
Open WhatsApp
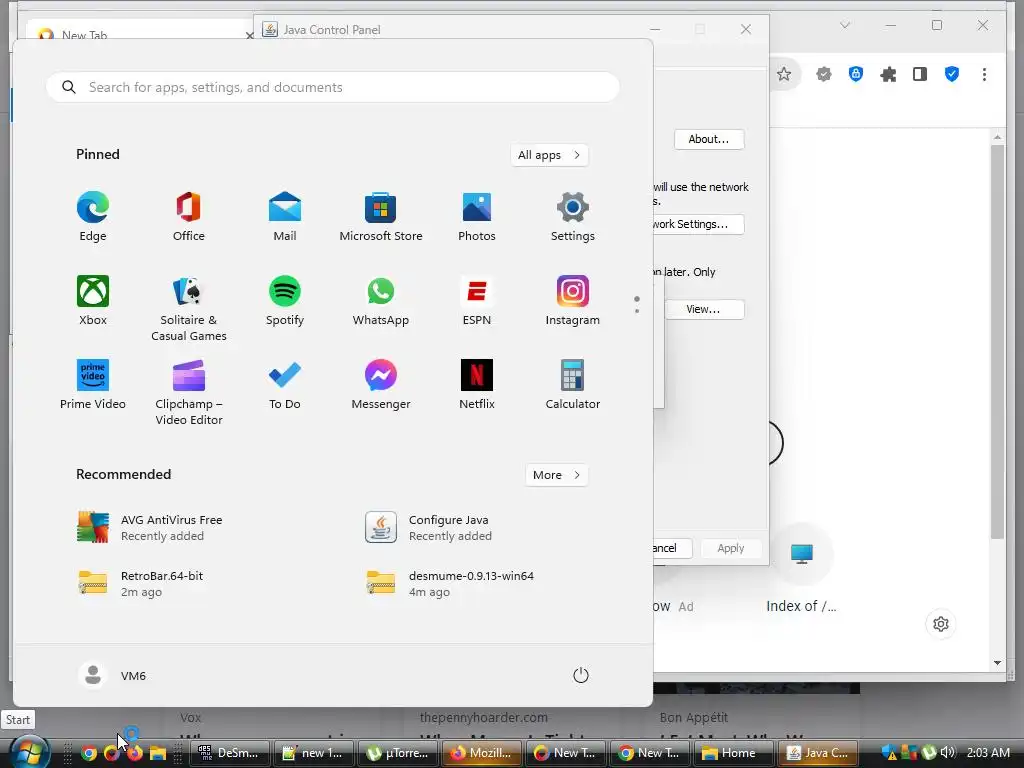(x=381, y=300)
